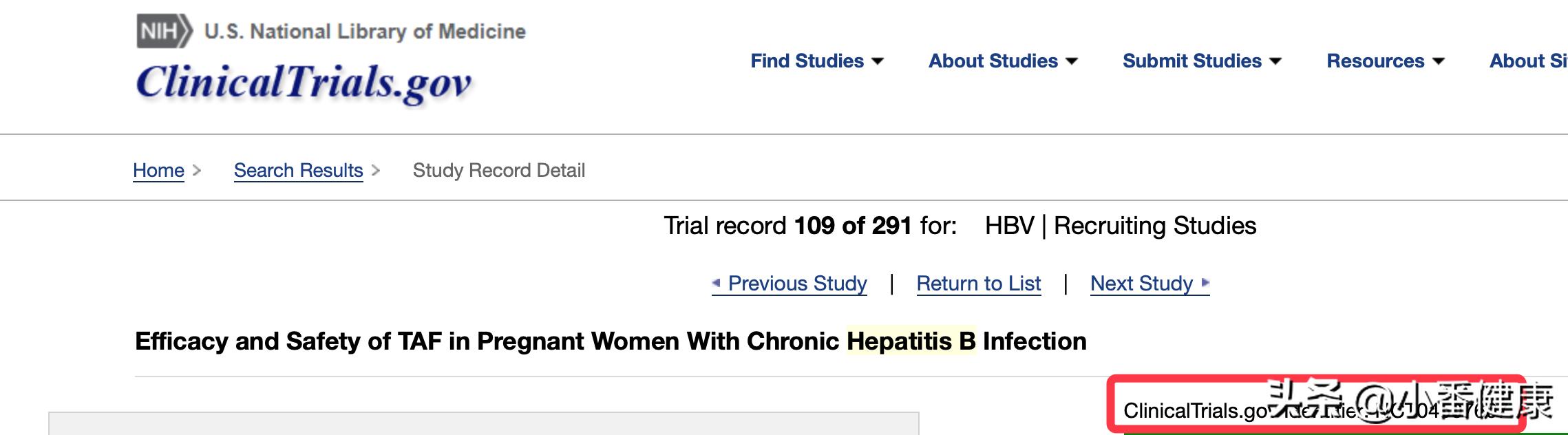Click the HBV Recruiting Studies search text

pyautogui.click(x=1120, y=226)
